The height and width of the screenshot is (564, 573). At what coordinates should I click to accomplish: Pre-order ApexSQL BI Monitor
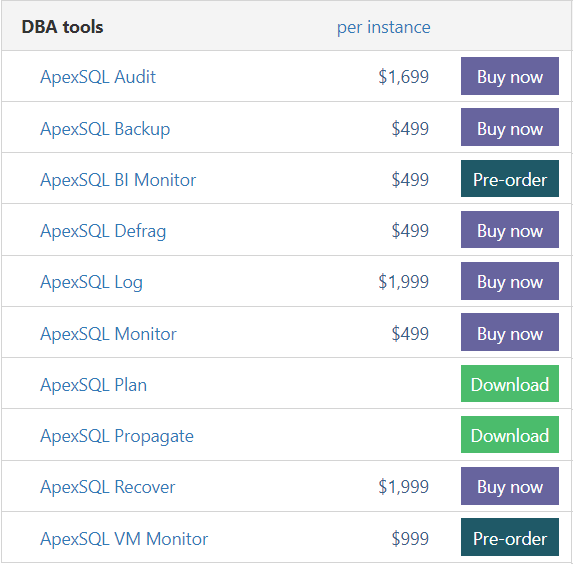click(x=510, y=178)
